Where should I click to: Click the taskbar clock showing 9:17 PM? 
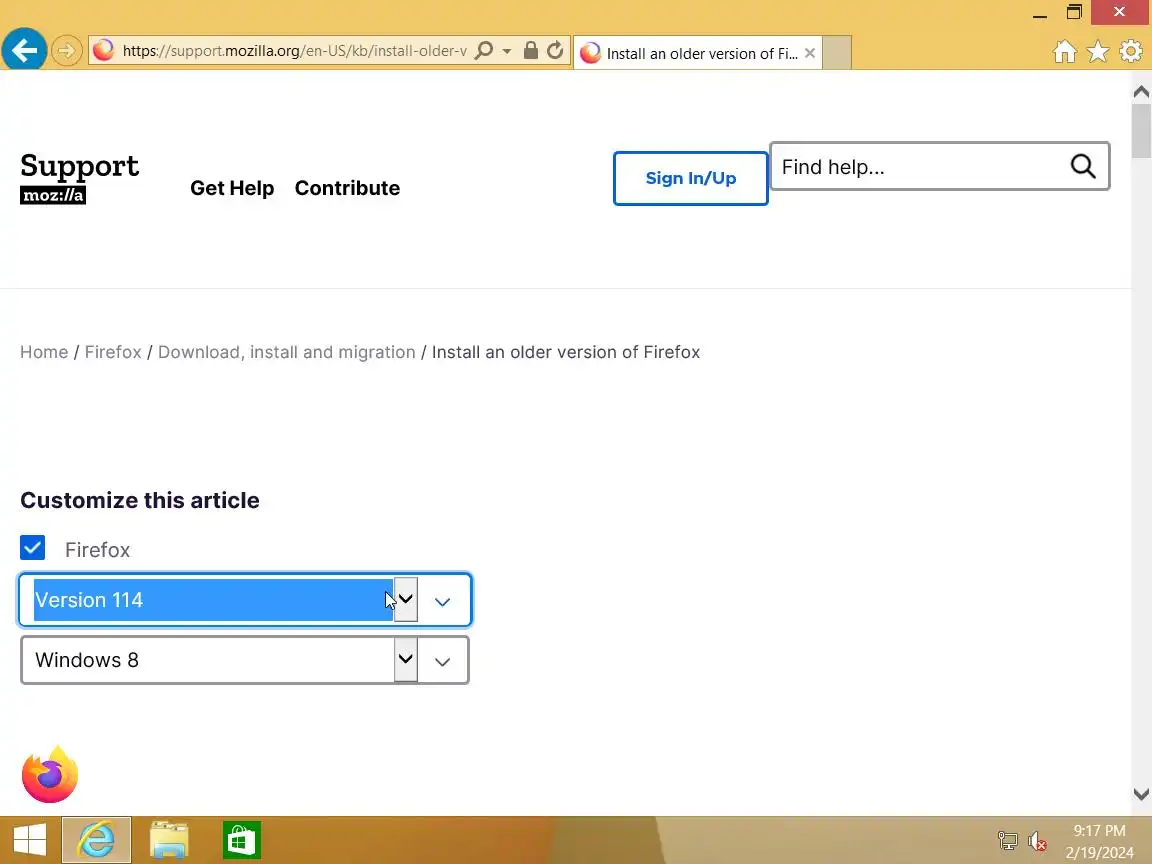[1099, 841]
